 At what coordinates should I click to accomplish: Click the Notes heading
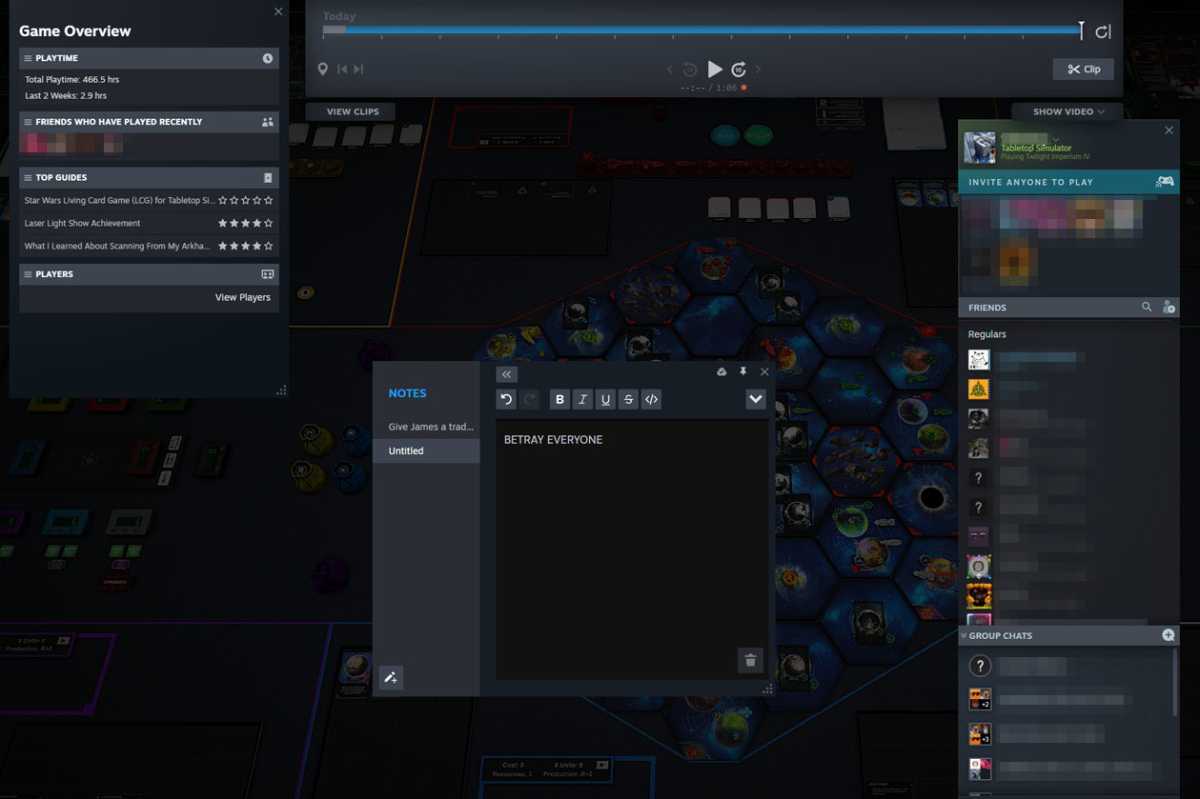[407, 393]
